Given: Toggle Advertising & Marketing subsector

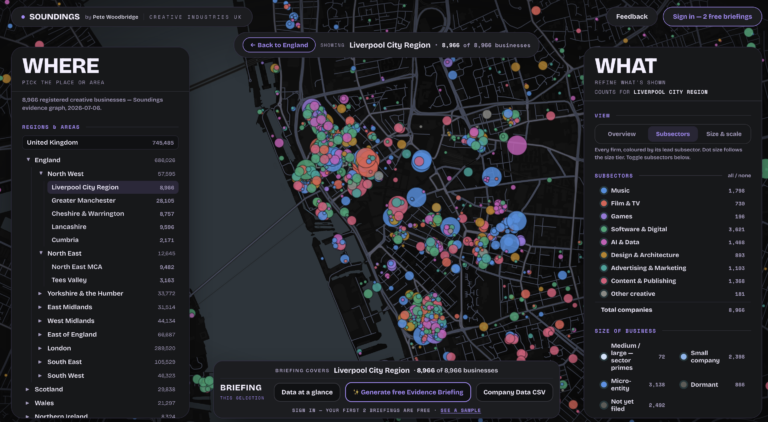Looking at the screenshot, I should [x=672, y=268].
